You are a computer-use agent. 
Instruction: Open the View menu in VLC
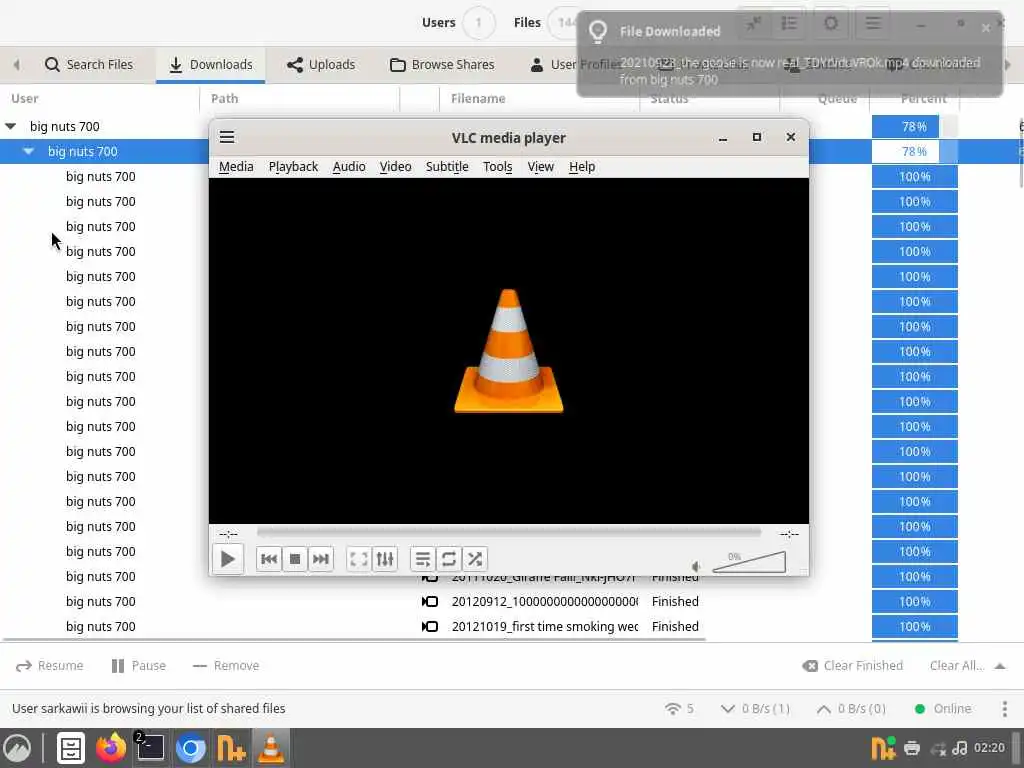coord(540,167)
